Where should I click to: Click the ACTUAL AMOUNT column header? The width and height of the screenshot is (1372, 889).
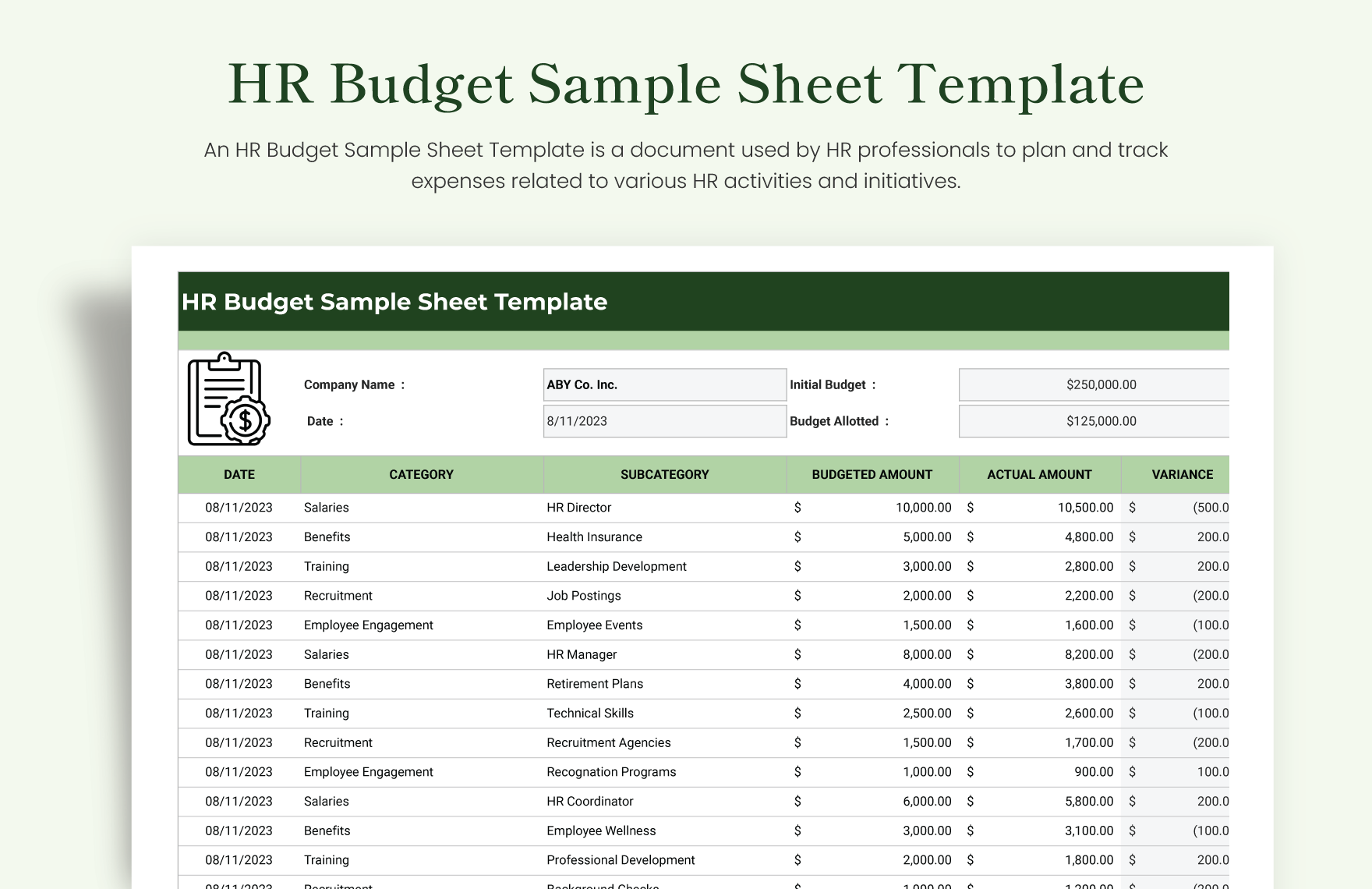click(x=1040, y=474)
